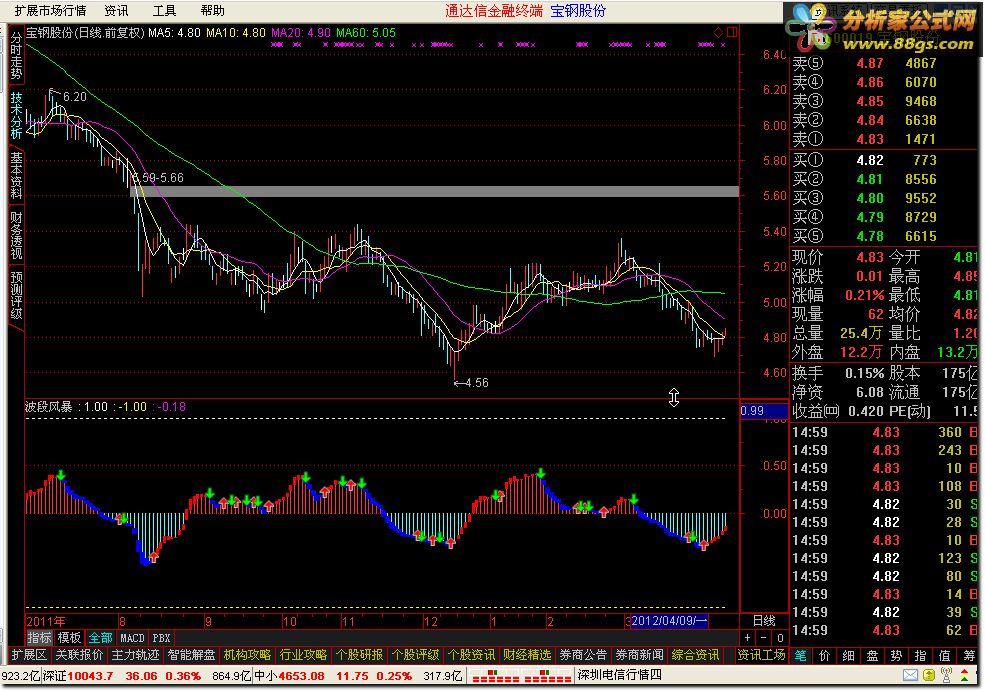Click the 波段风暴 indicator title
Screen dimensions: 985x691
pyautogui.click(x=49, y=406)
